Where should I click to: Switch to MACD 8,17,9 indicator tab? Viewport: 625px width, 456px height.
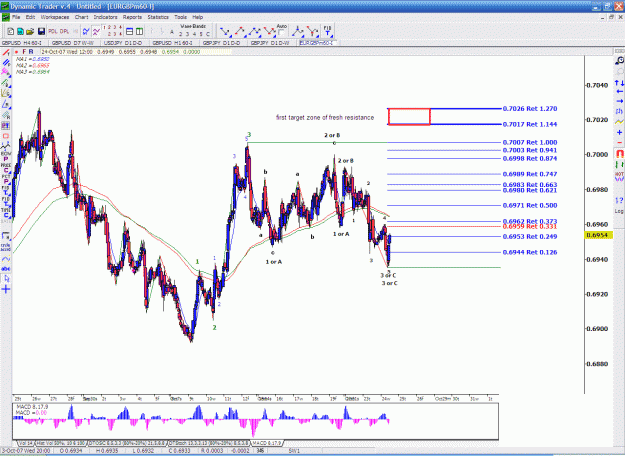click(x=267, y=443)
